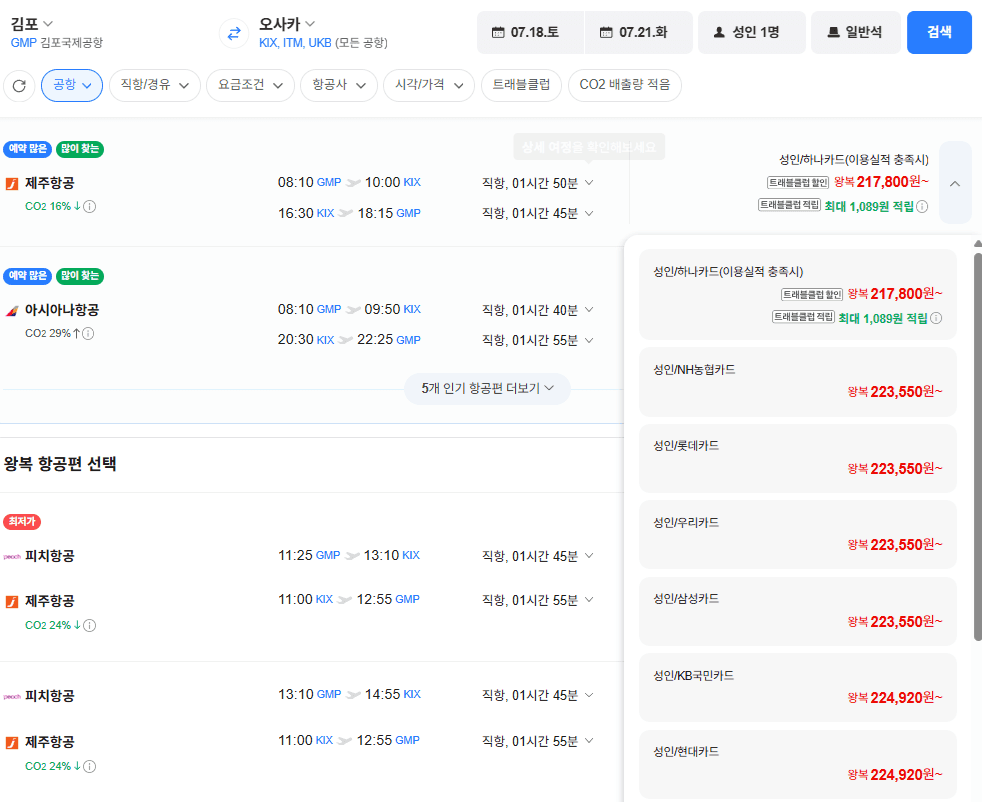
Task: Click 11:00 KIX return under 11:25 itinerary
Action: tap(306, 600)
